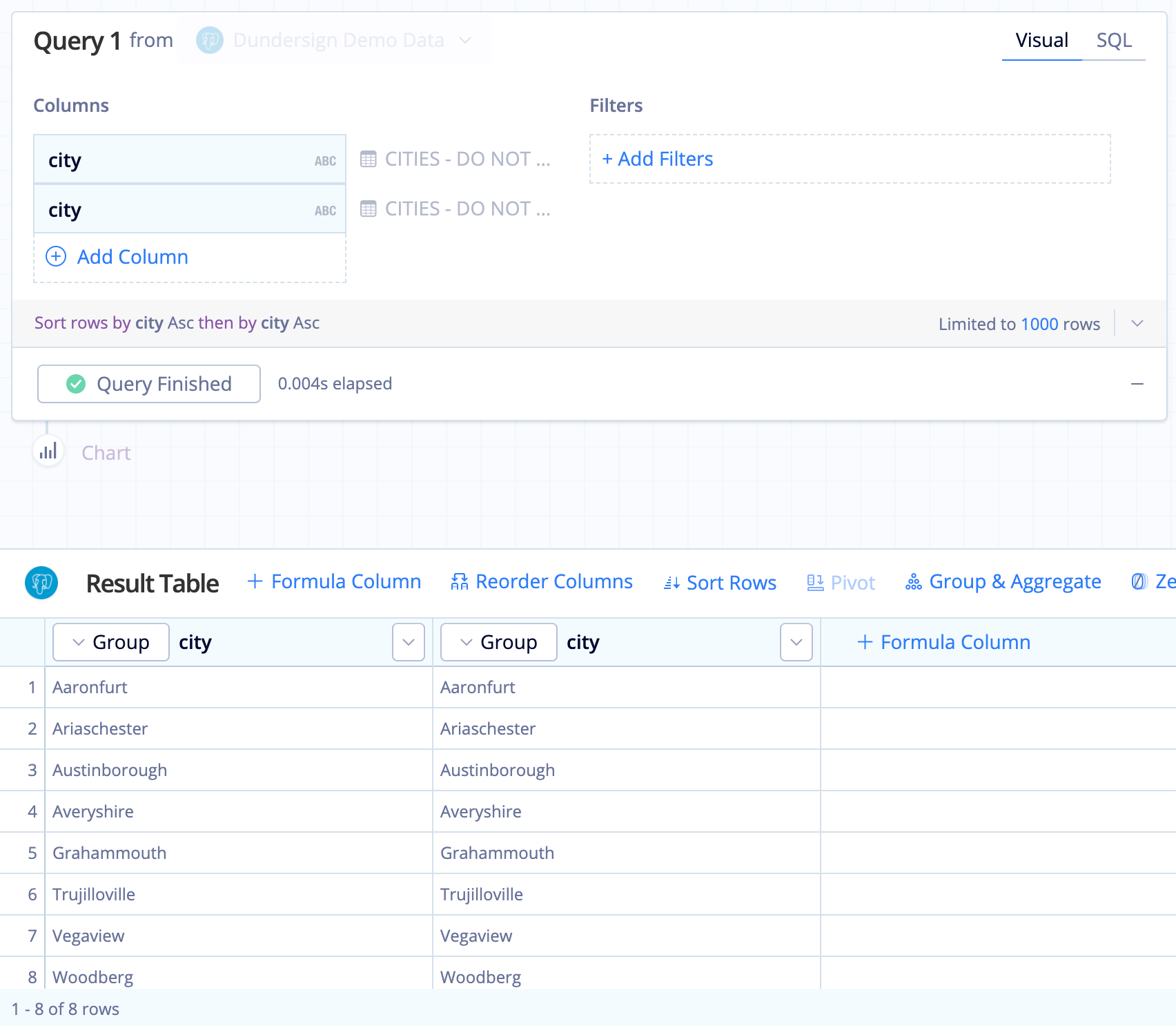The height and width of the screenshot is (1026, 1176).
Task: Click the Averyshire cell in the second column
Action: point(627,811)
